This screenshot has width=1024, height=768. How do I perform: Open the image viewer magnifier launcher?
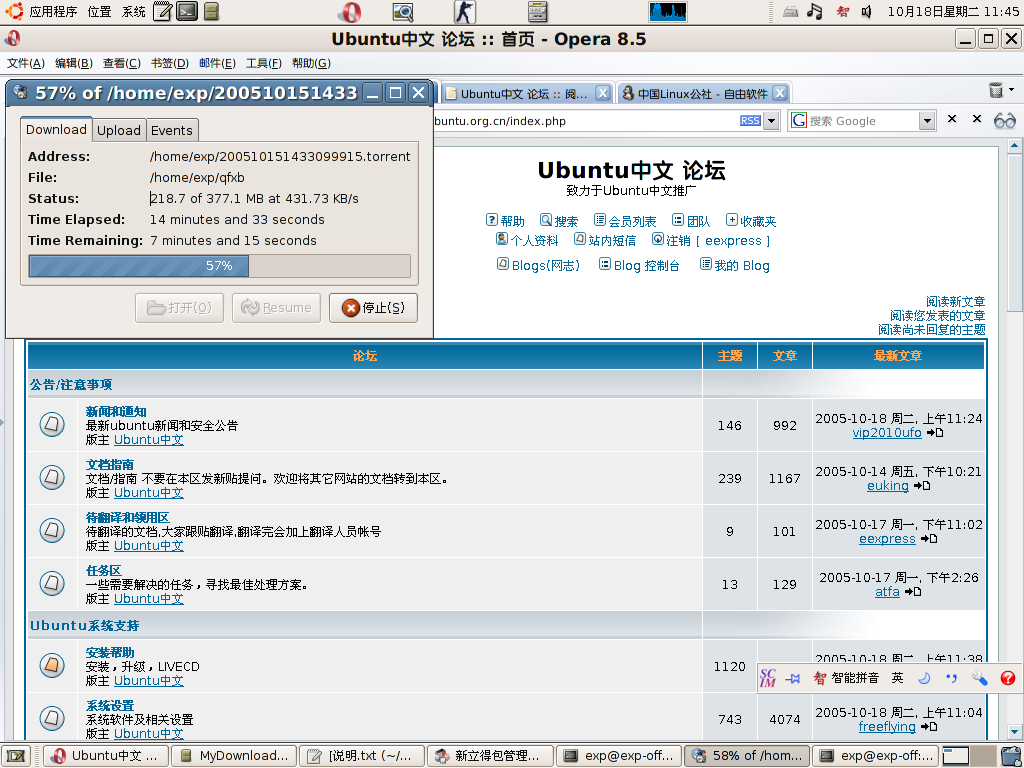tap(403, 12)
